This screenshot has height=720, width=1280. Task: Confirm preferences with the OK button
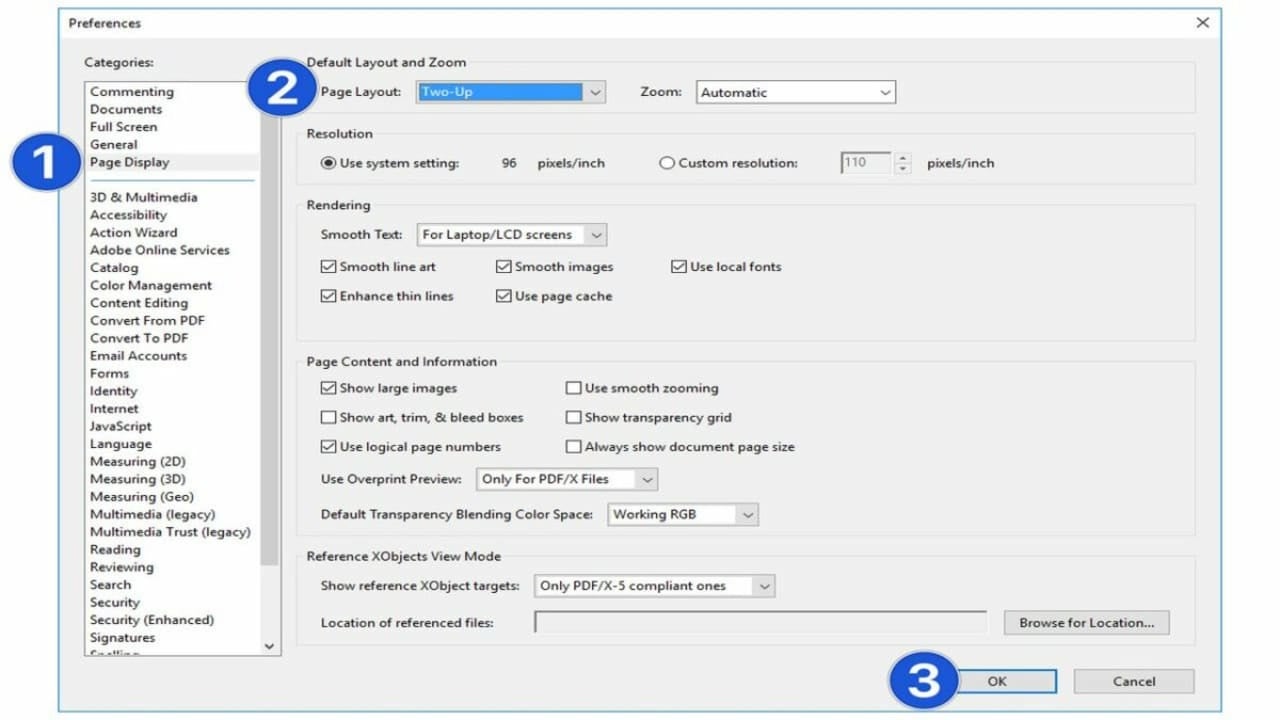[997, 681]
